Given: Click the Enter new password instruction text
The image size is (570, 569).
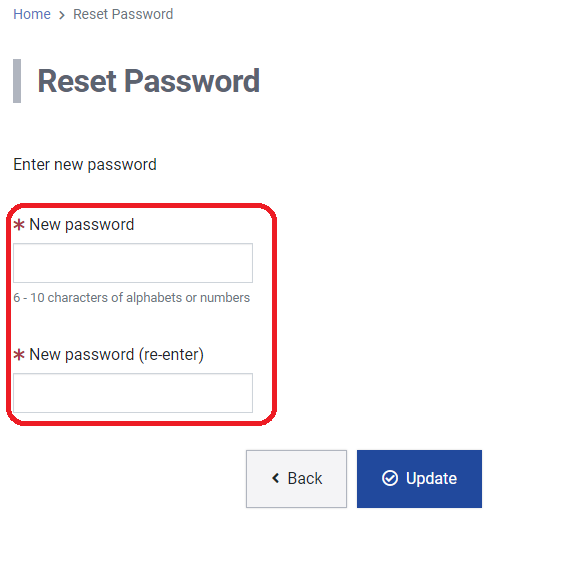Looking at the screenshot, I should 85,165.
